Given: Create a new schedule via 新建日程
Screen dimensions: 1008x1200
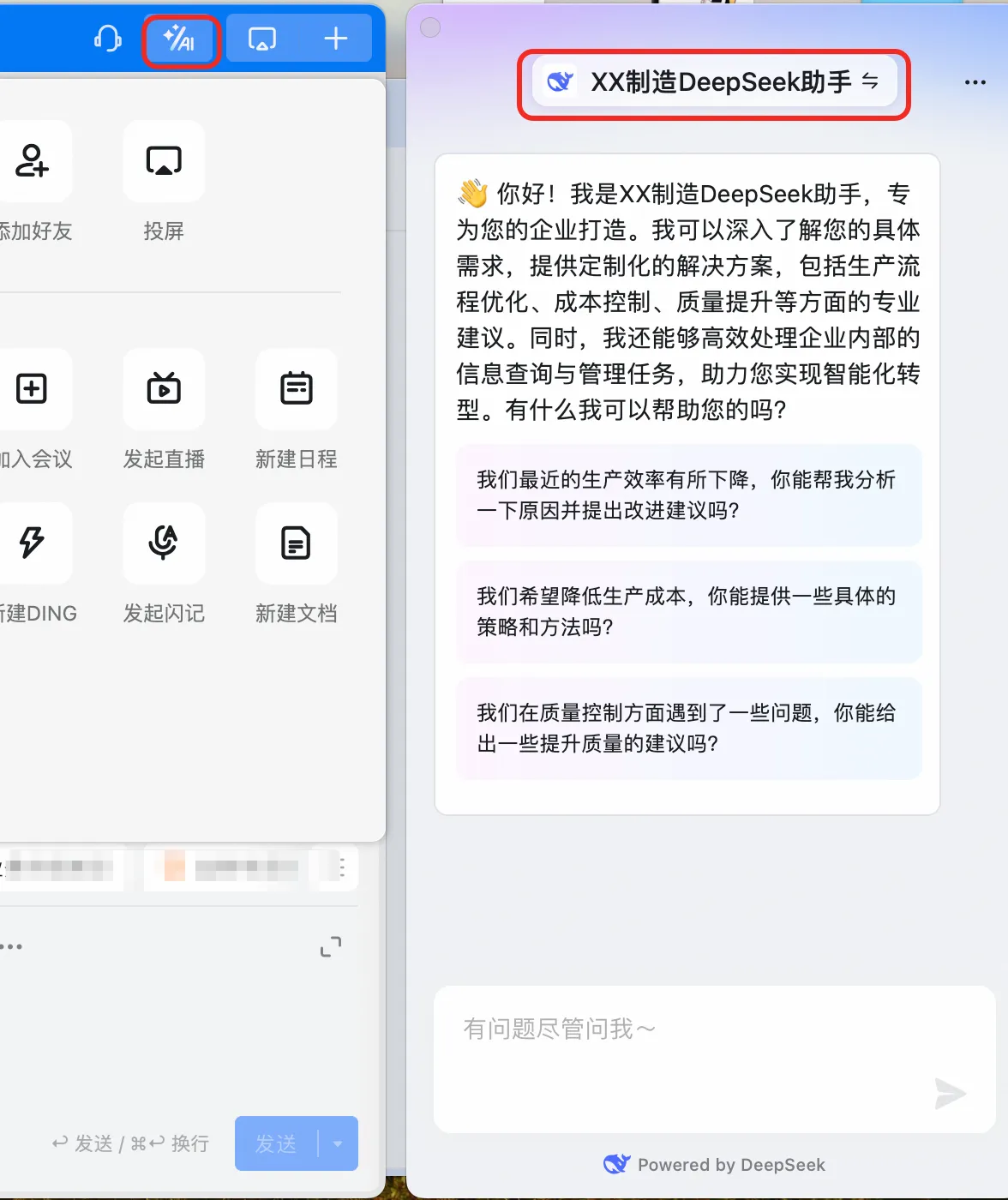Looking at the screenshot, I should (297, 389).
